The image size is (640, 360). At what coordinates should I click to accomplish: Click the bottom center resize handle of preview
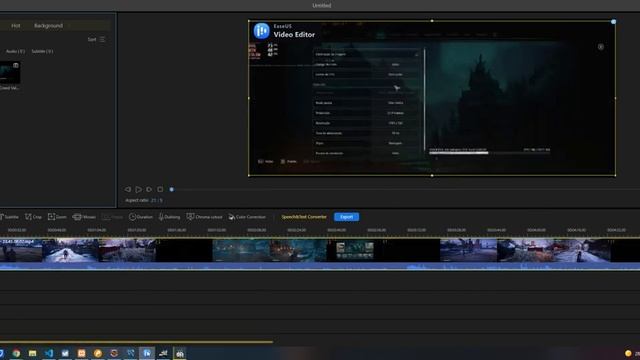click(432, 176)
